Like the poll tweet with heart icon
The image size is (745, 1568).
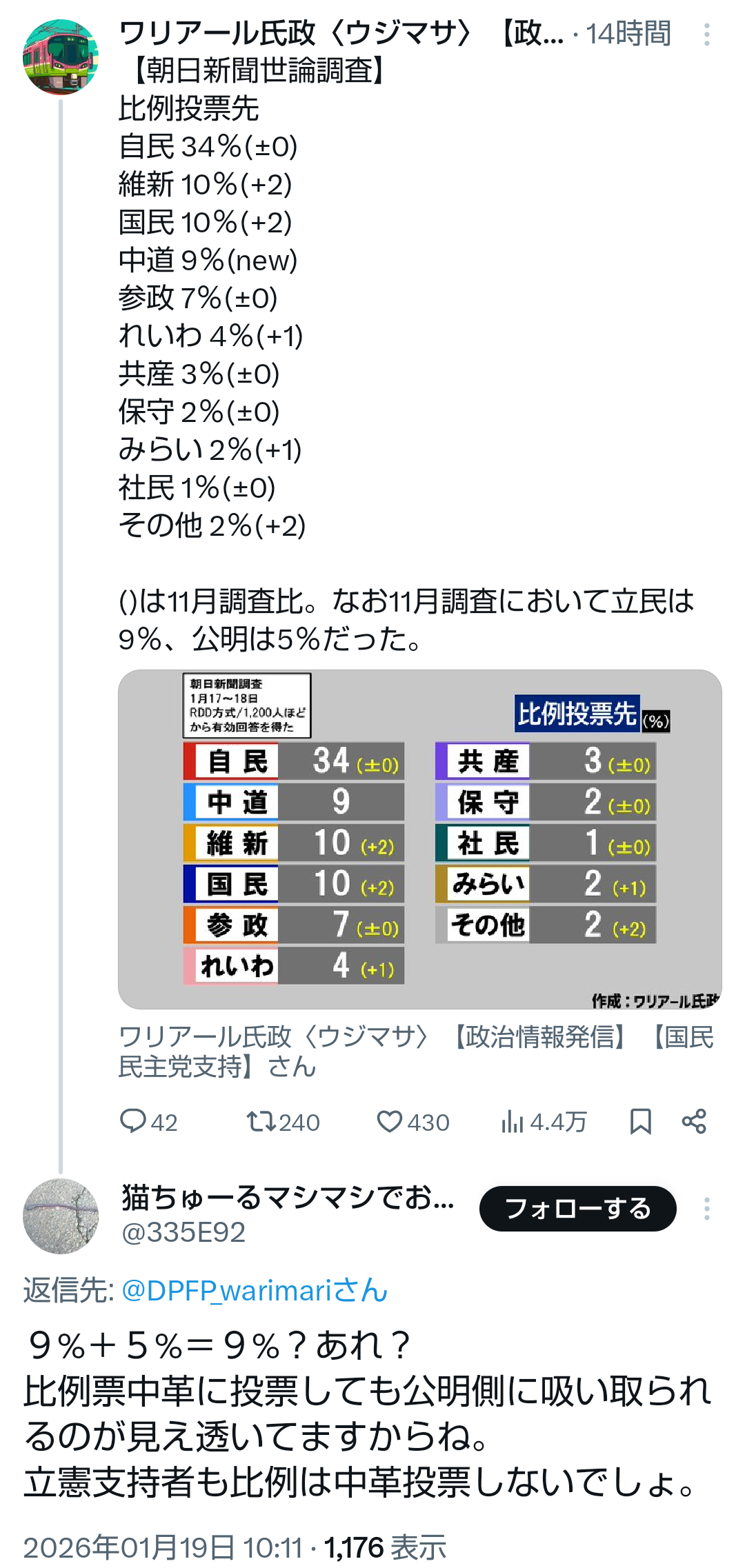click(390, 1121)
